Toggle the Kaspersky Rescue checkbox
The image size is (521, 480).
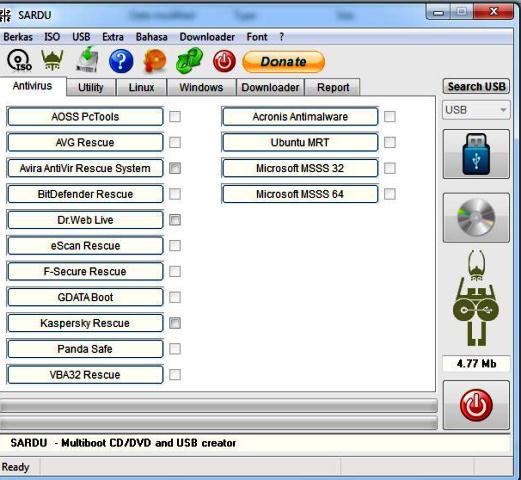(x=175, y=323)
